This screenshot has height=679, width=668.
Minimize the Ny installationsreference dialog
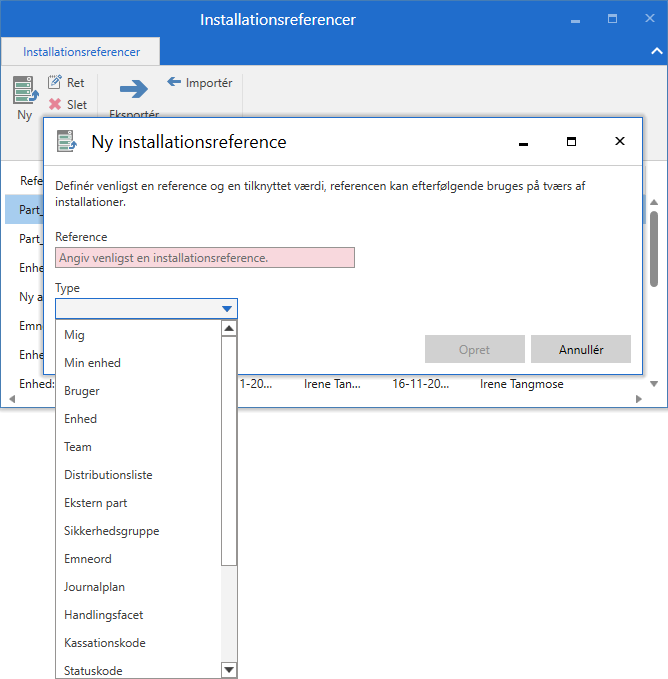(523, 142)
